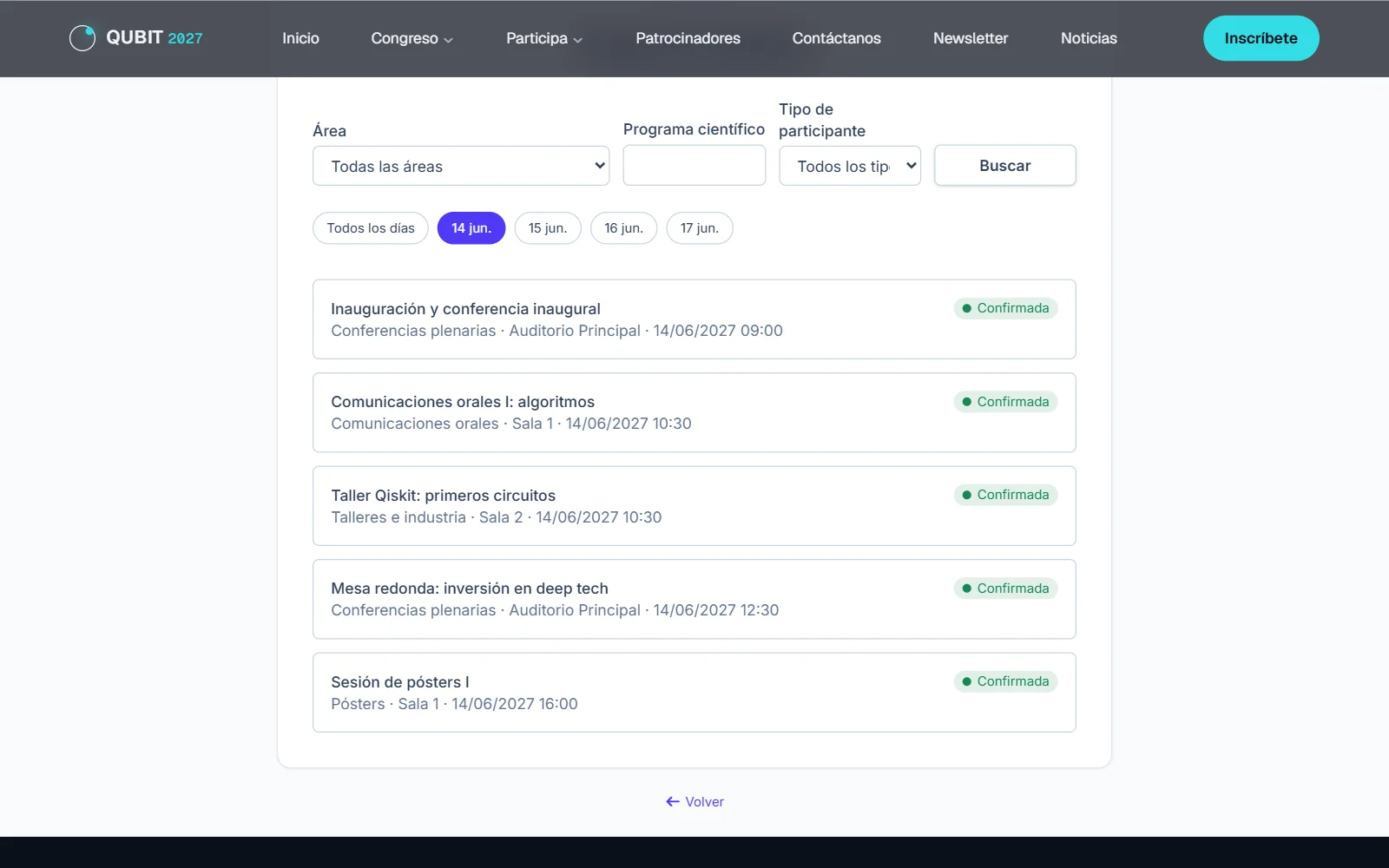Focus the Programa científico input field
Screen dimensions: 1389x868
pyautogui.click(x=694, y=165)
